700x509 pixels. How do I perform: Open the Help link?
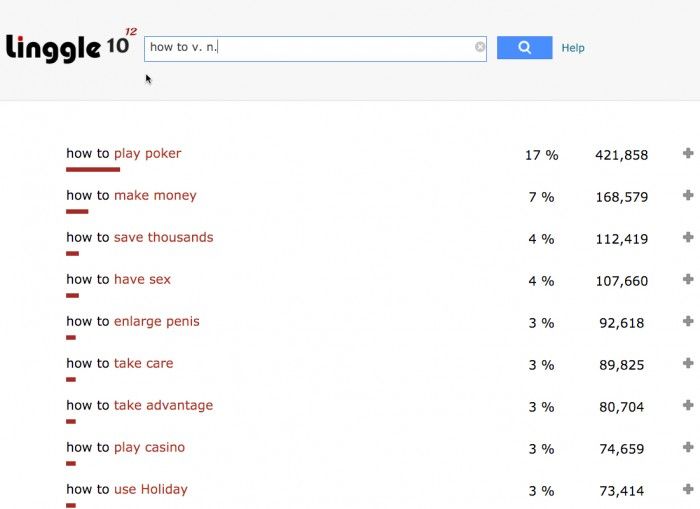(x=573, y=48)
